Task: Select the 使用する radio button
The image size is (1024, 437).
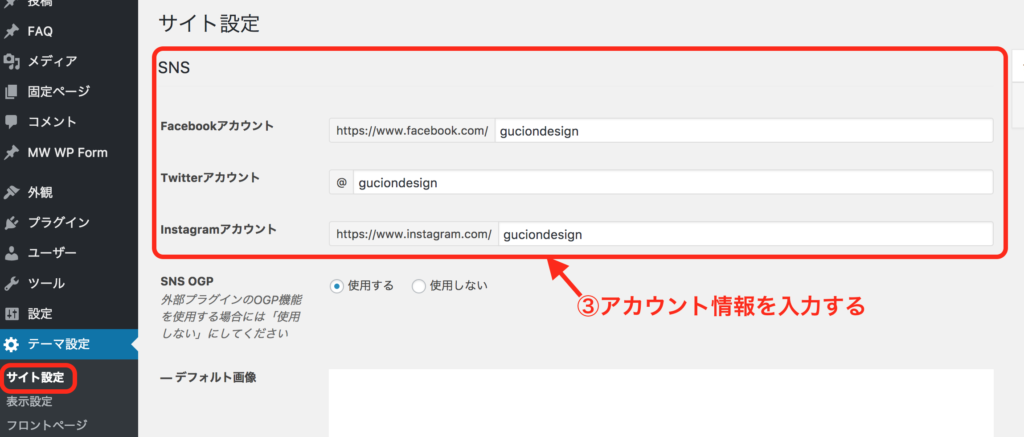Action: [336, 285]
